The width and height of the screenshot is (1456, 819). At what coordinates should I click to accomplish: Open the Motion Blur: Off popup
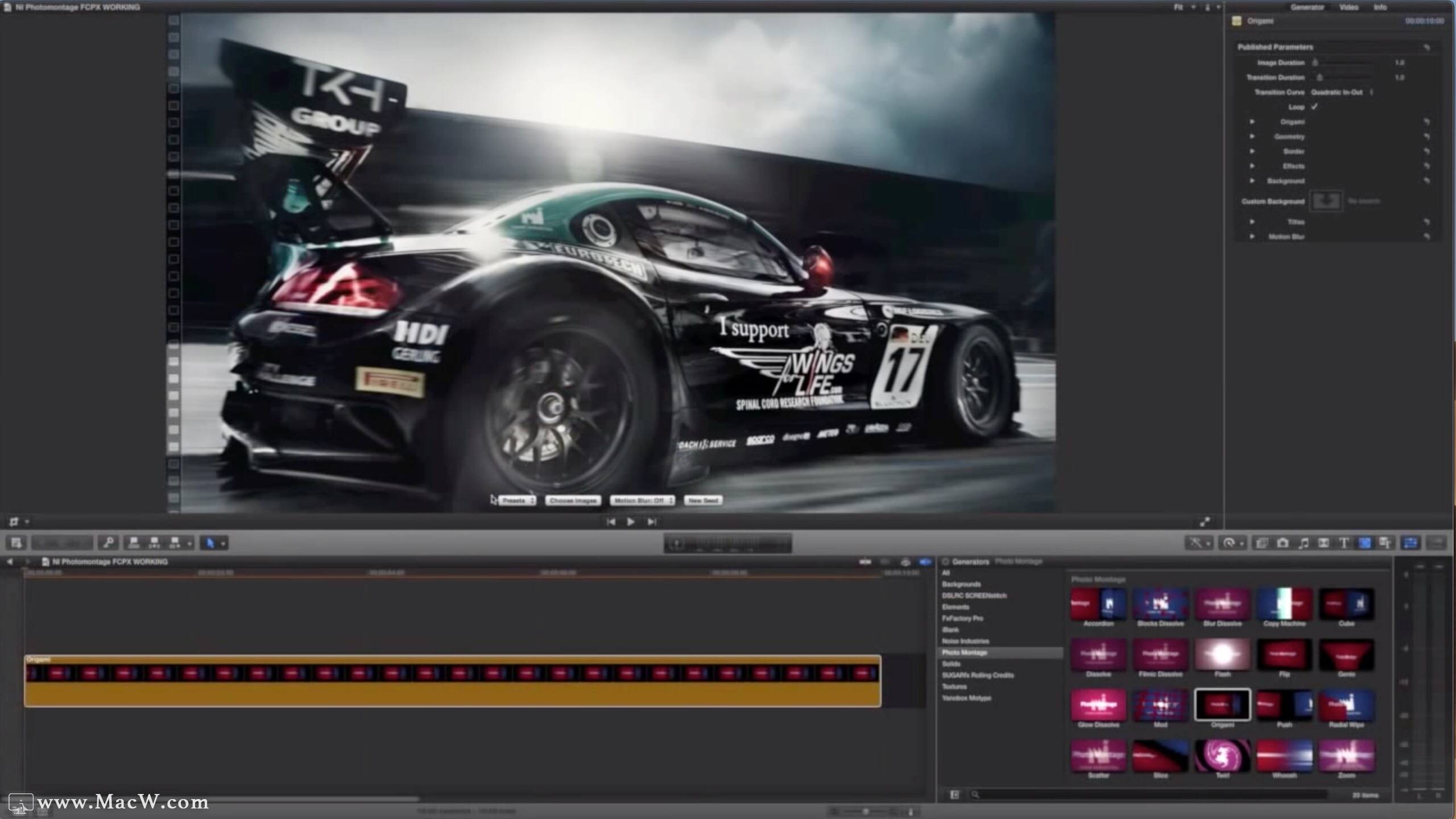[642, 500]
